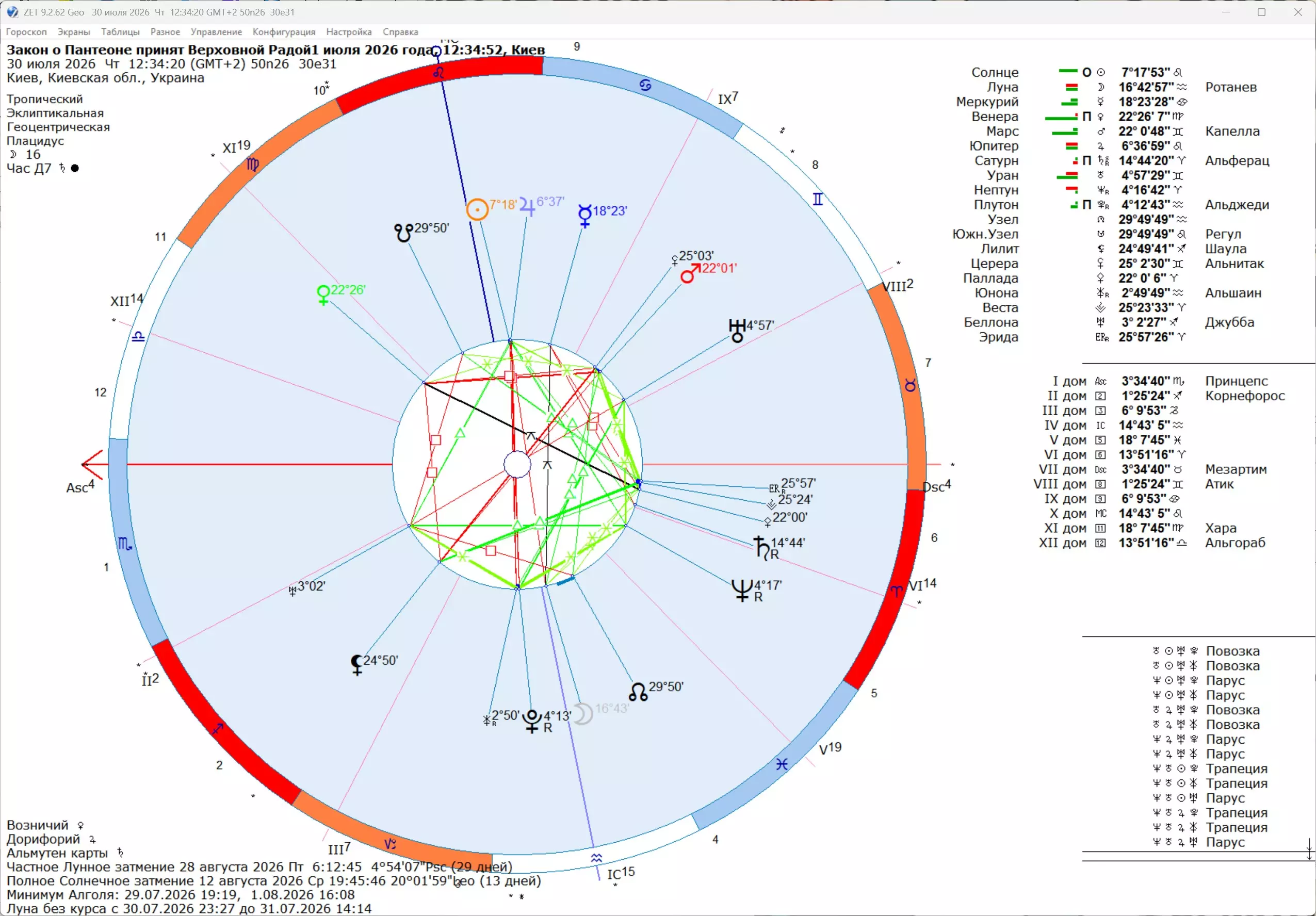
Task: Select the grey Moon crescent at 16°43'
Action: point(582,714)
